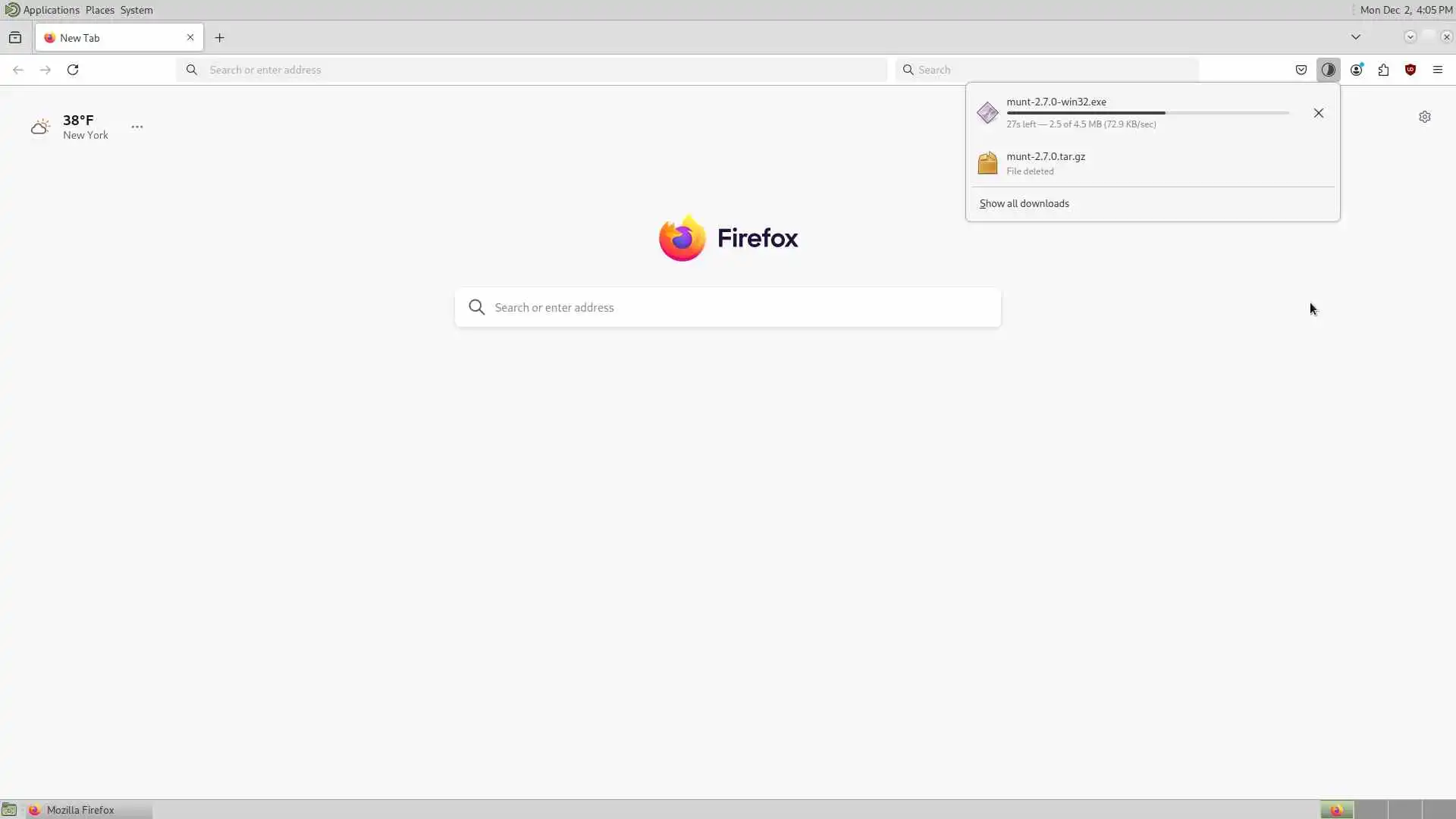Open the Pocket save icon

point(1301,70)
